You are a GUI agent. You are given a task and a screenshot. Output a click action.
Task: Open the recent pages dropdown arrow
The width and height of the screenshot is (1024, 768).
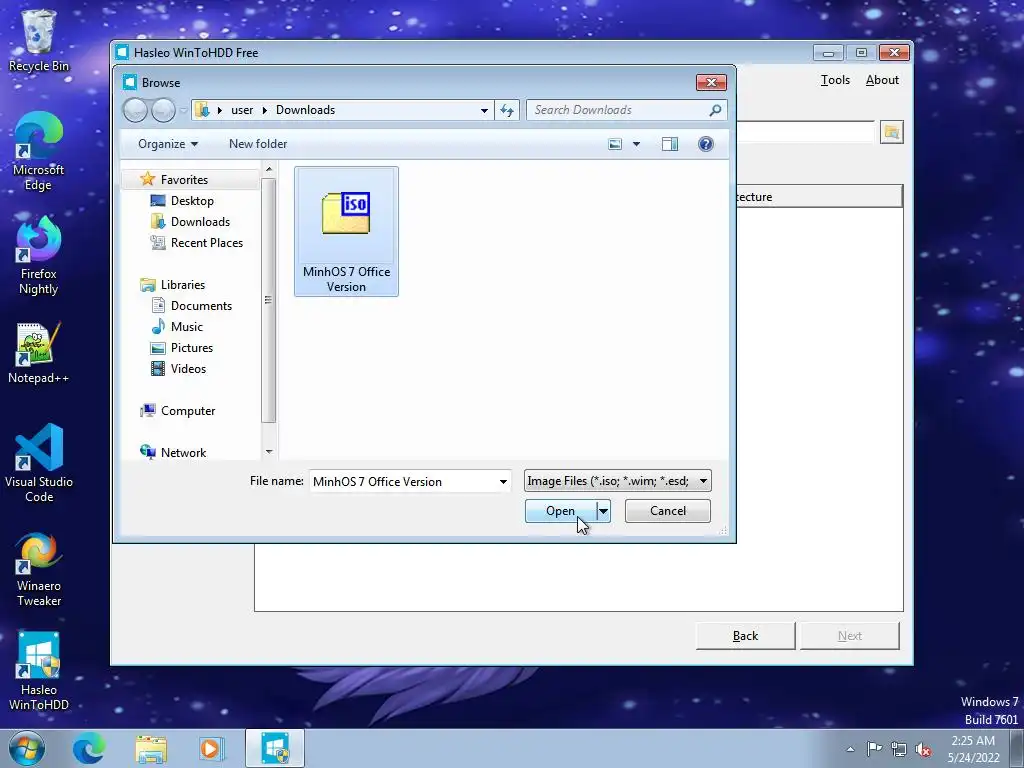point(184,110)
